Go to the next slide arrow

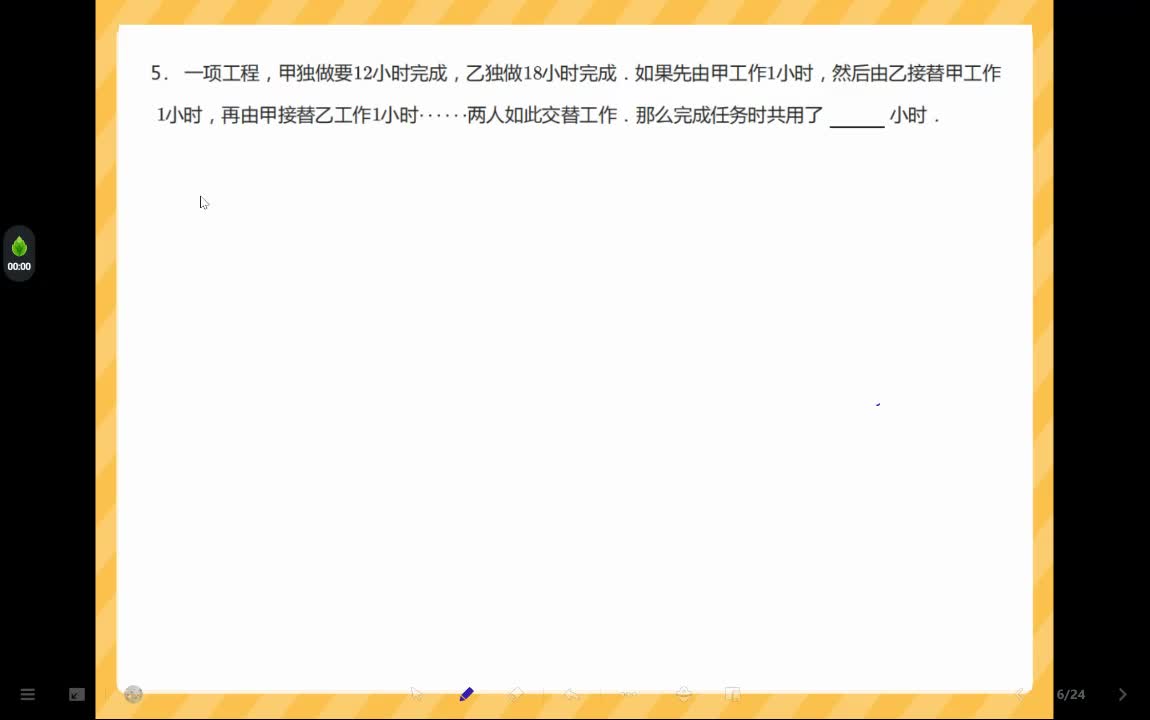coord(1123,694)
